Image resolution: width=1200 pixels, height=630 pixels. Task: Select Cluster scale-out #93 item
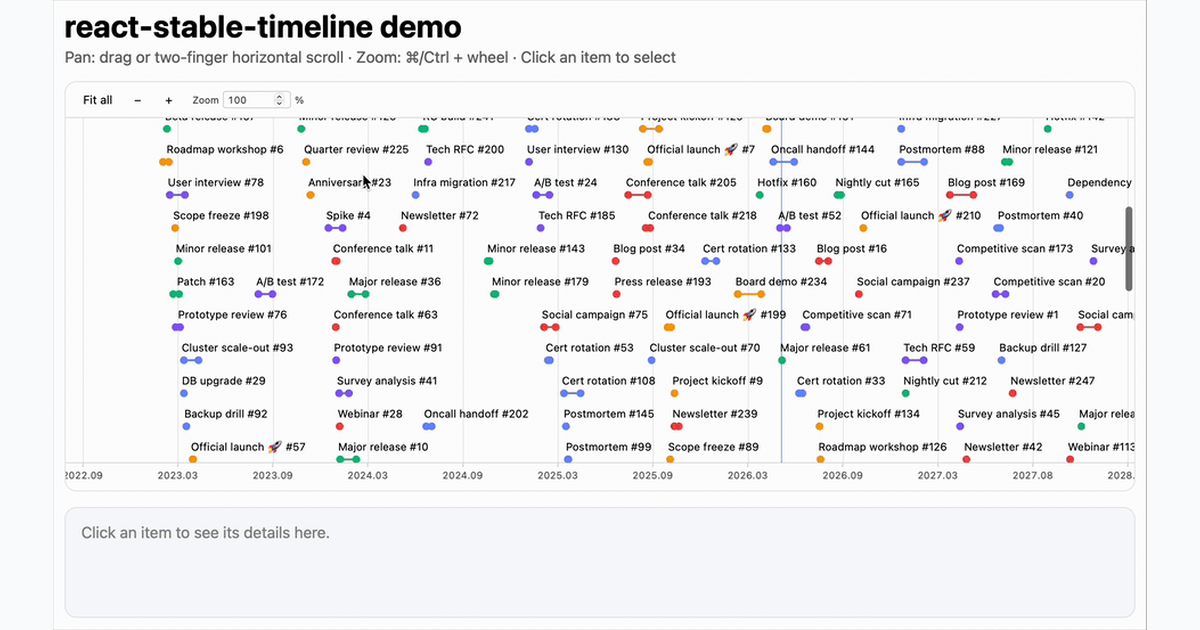click(x=237, y=347)
